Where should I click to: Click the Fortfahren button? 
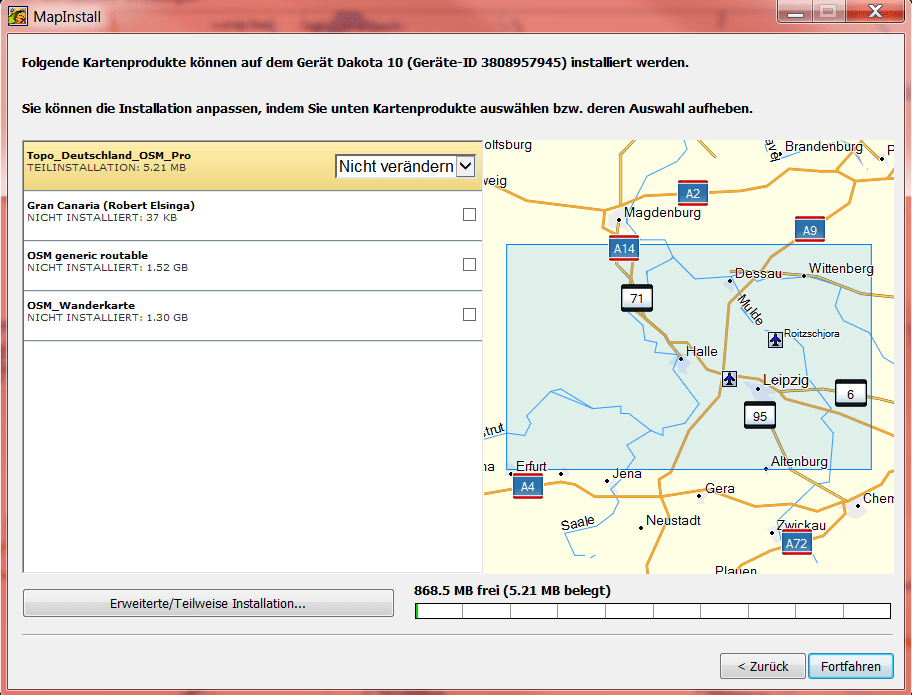(851, 666)
